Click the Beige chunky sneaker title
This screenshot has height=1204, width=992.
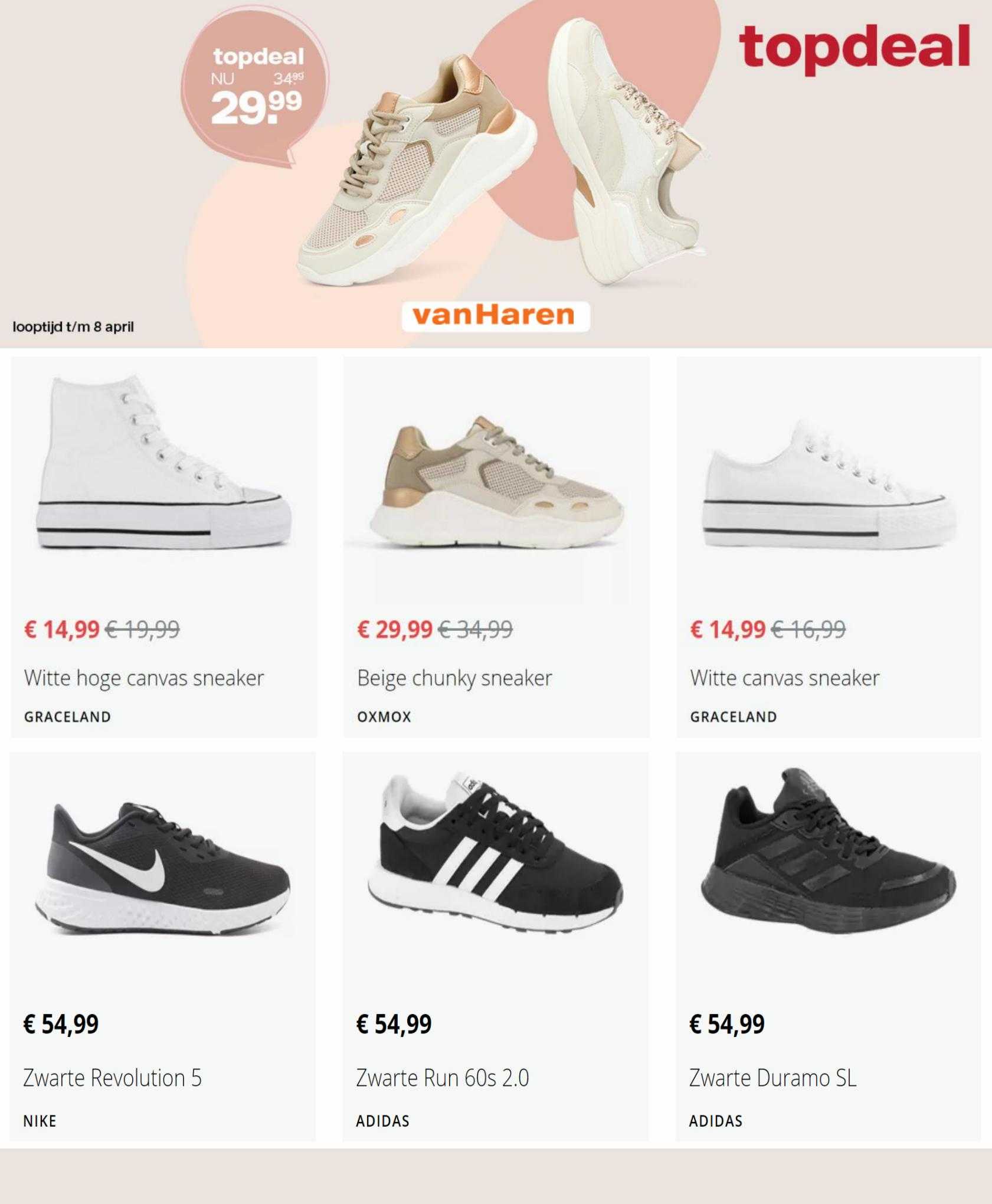coord(454,679)
